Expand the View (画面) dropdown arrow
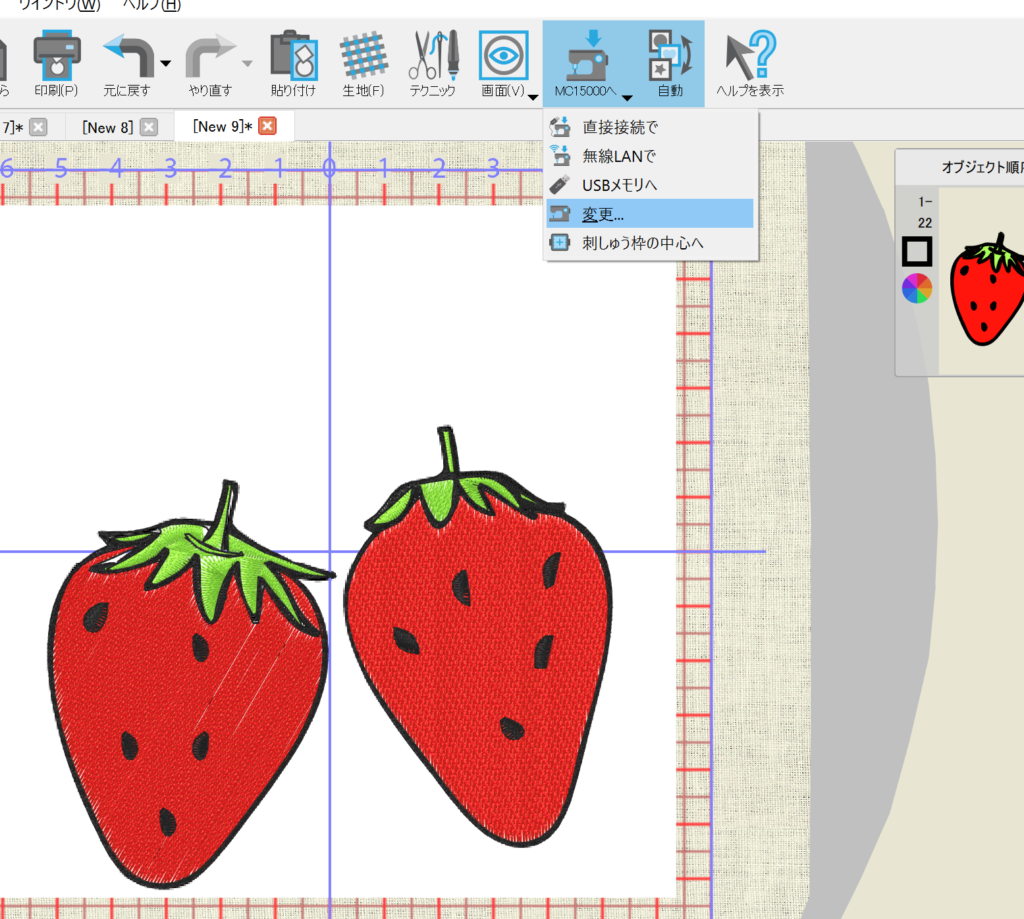 coord(534,97)
